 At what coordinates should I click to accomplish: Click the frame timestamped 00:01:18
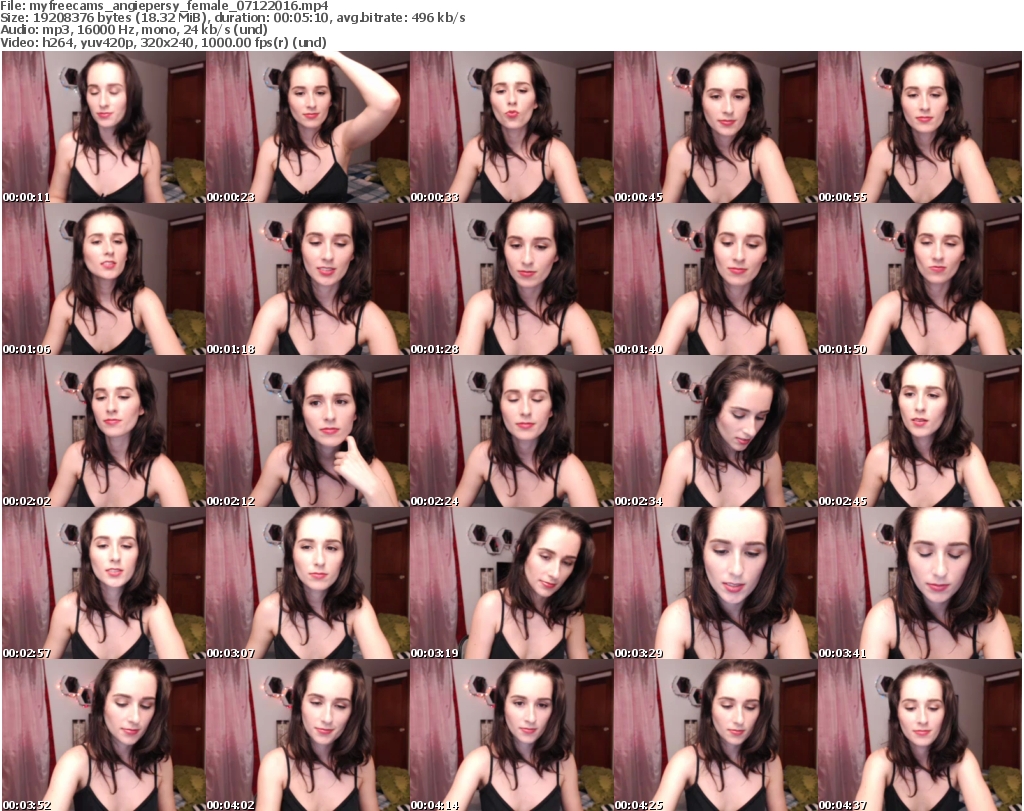[x=308, y=279]
